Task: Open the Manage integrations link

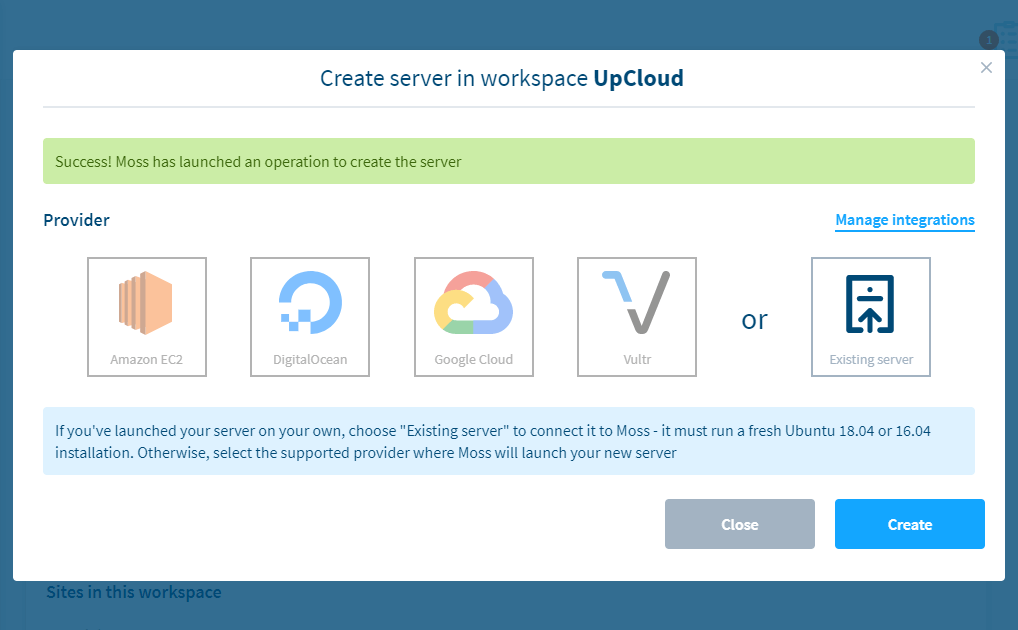Action: click(904, 220)
